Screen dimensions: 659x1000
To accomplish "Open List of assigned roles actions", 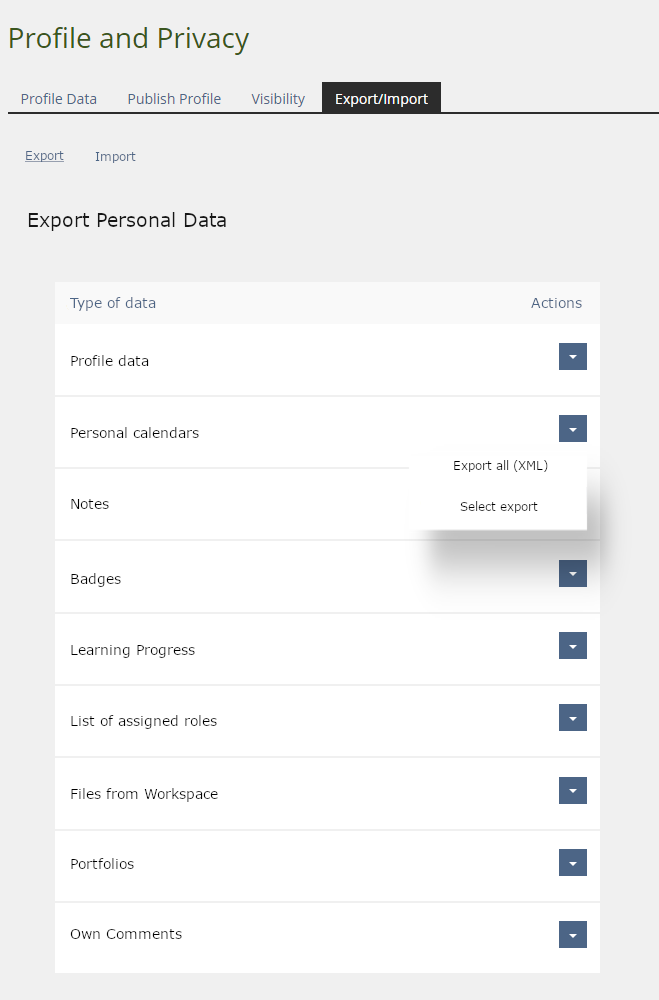I will (x=572, y=718).
